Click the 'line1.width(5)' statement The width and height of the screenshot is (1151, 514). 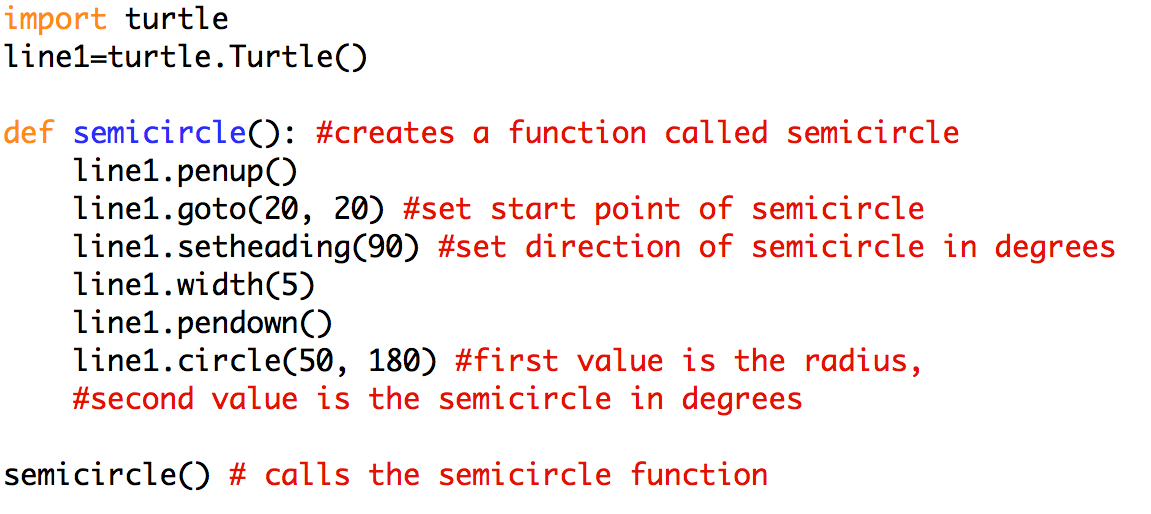(194, 285)
